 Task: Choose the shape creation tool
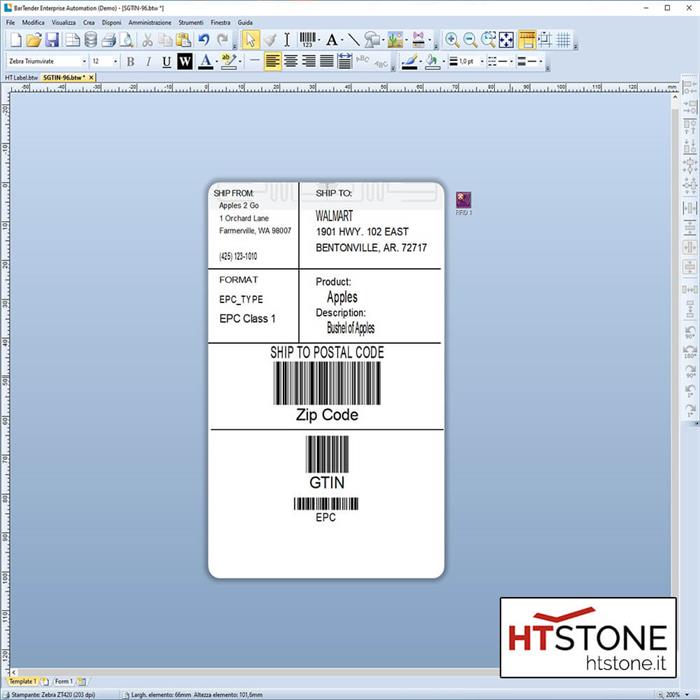point(371,40)
